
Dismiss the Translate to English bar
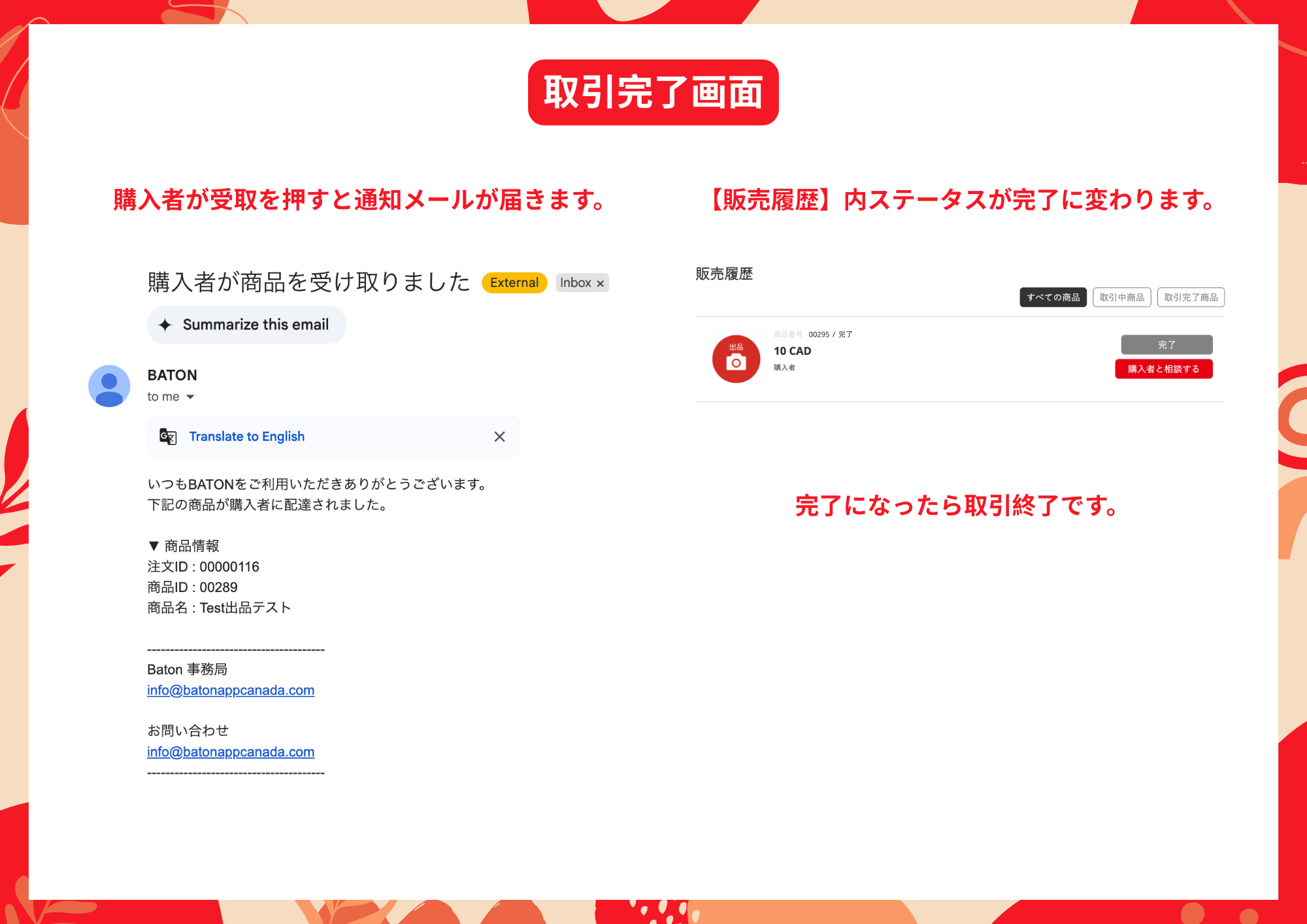499,437
